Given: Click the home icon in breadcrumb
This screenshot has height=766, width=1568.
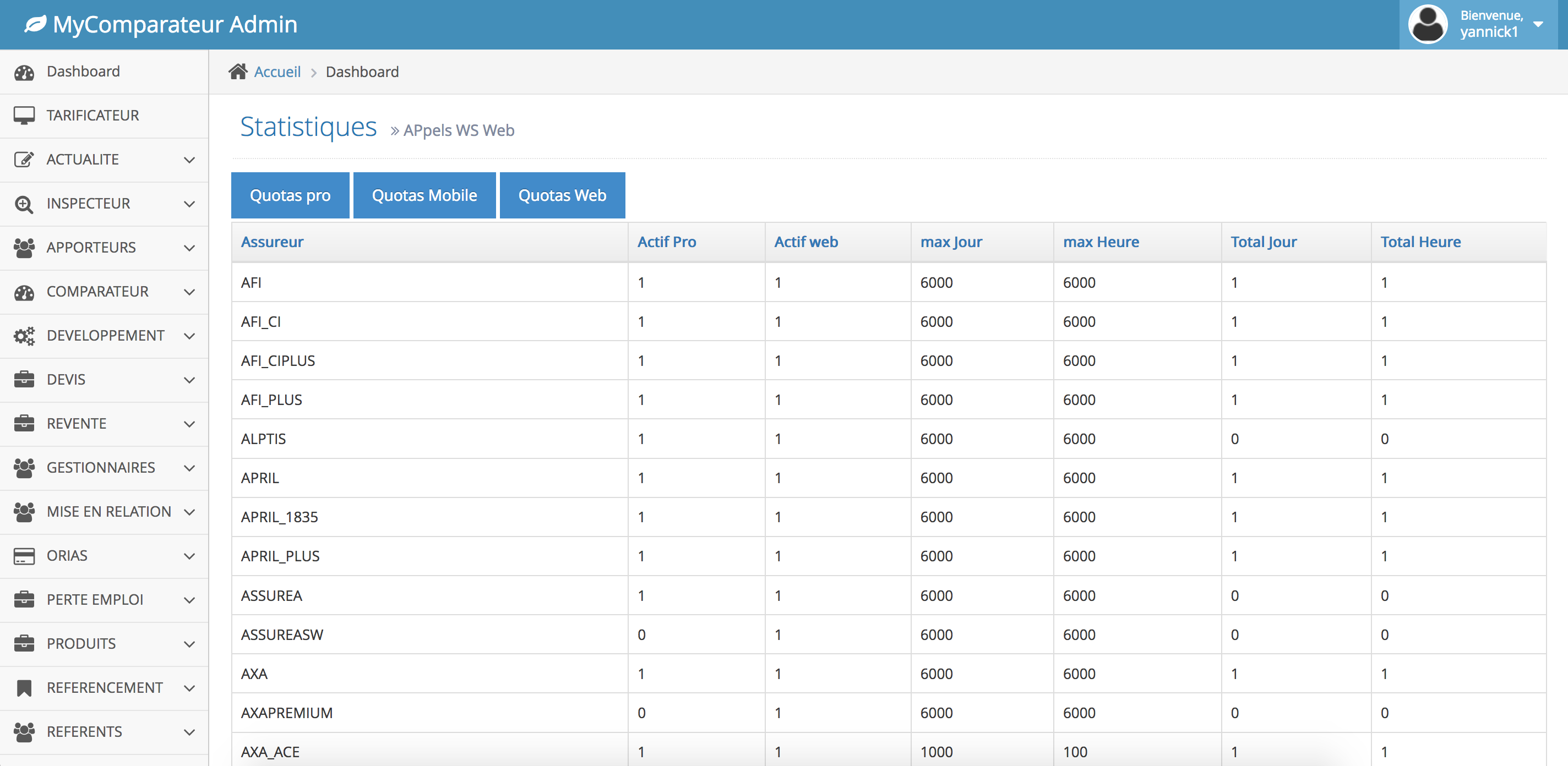Looking at the screenshot, I should (x=238, y=72).
